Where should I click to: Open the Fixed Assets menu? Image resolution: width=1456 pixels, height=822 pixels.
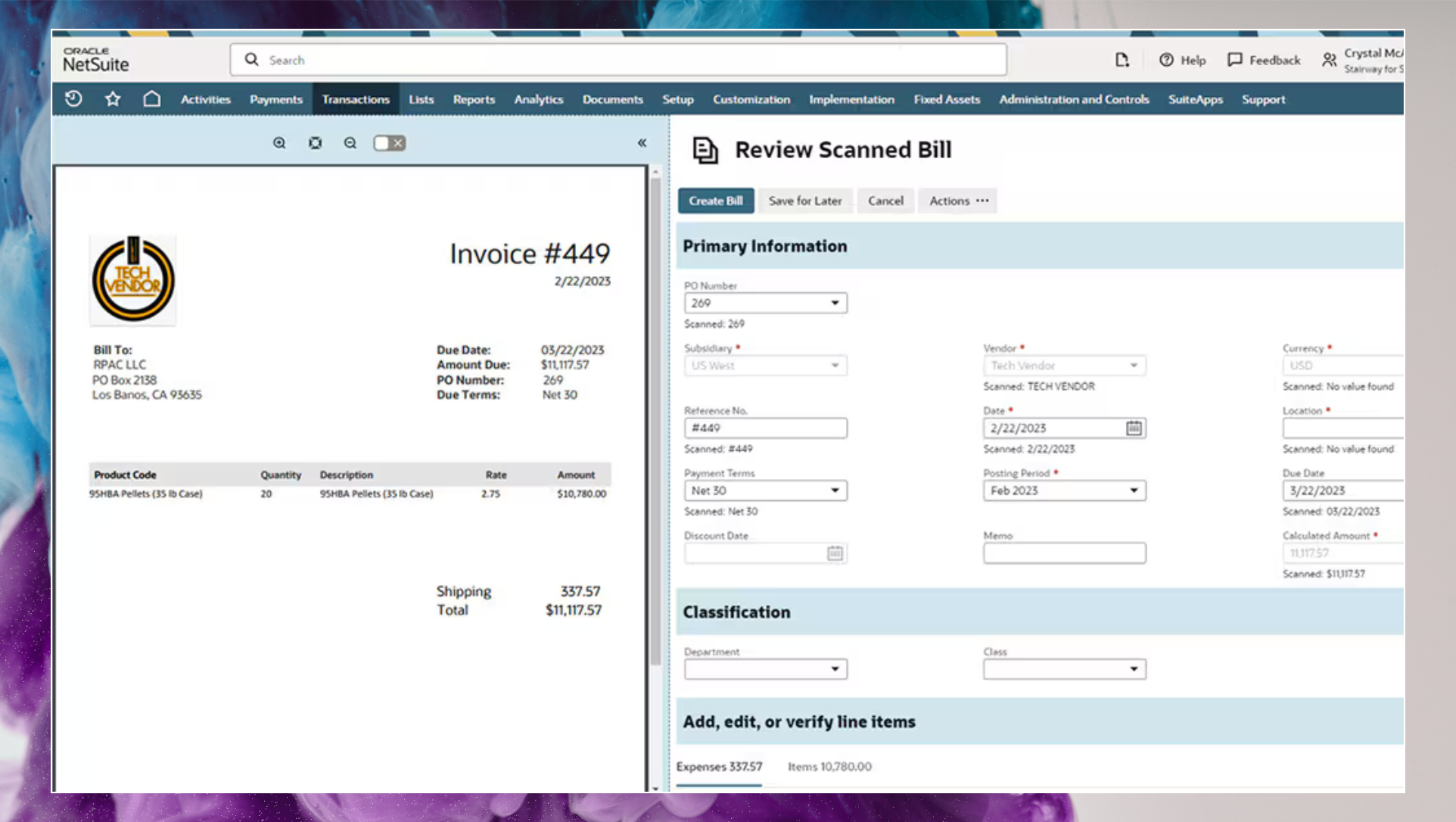point(947,99)
